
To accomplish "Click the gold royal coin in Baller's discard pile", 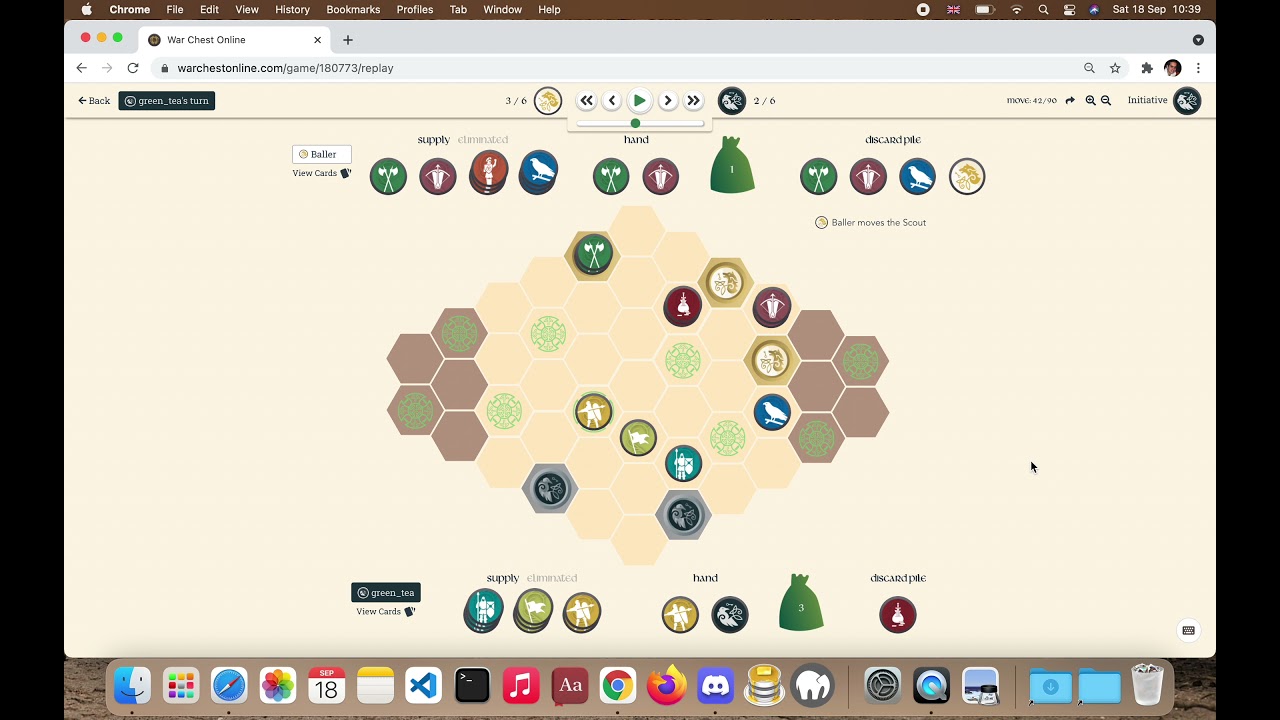I will tap(967, 177).
